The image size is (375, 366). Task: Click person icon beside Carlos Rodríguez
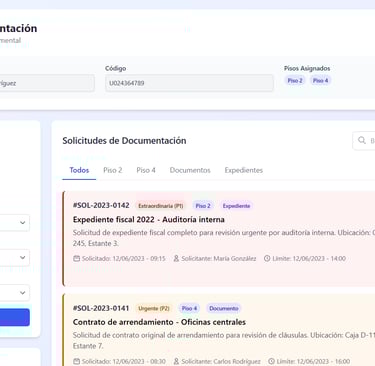click(x=176, y=361)
